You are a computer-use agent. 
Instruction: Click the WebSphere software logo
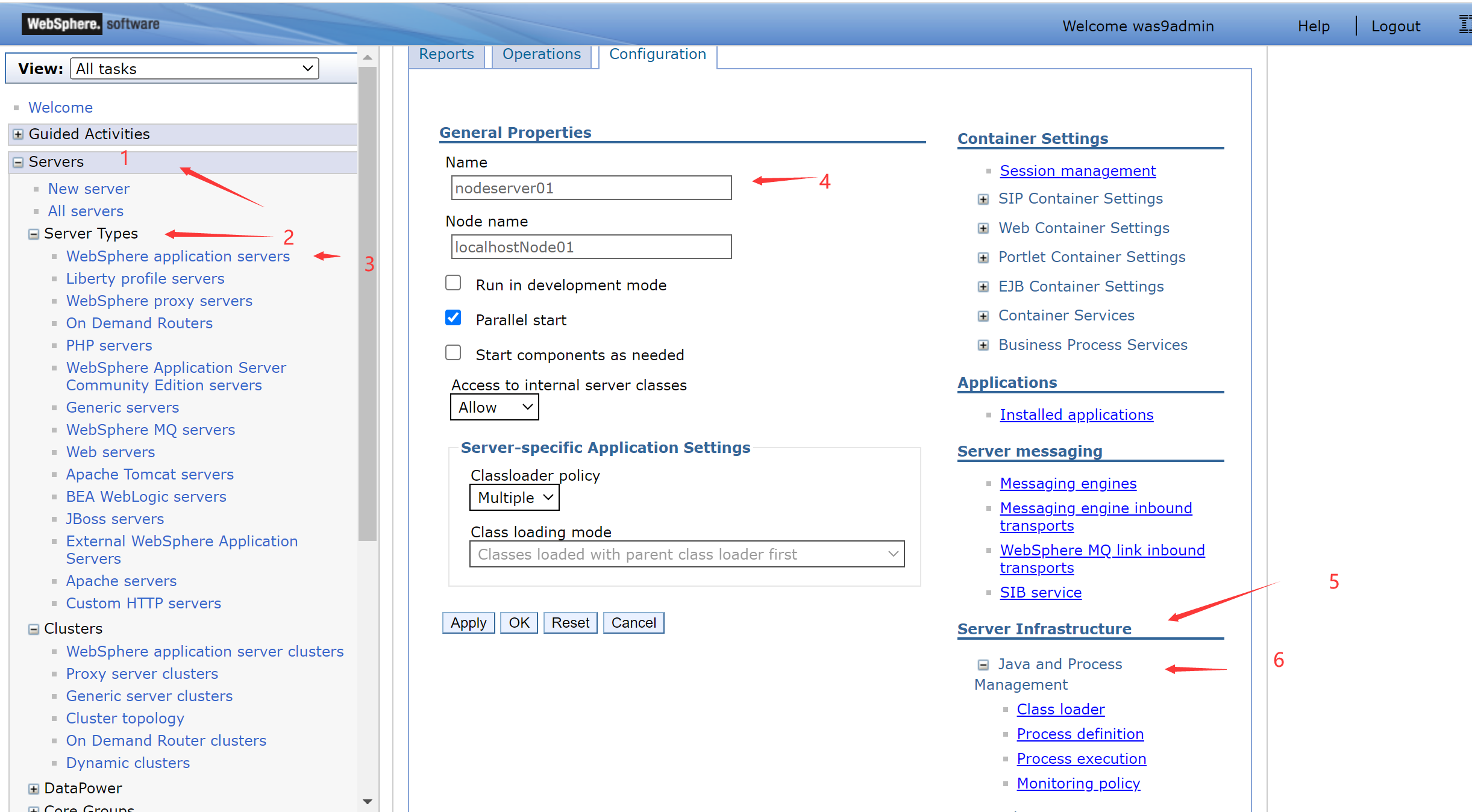[x=91, y=24]
